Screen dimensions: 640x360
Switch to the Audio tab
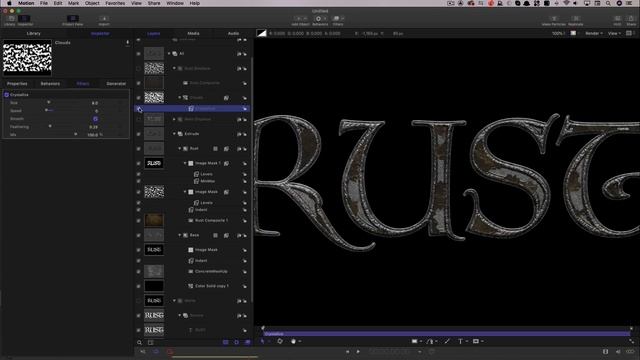point(233,33)
